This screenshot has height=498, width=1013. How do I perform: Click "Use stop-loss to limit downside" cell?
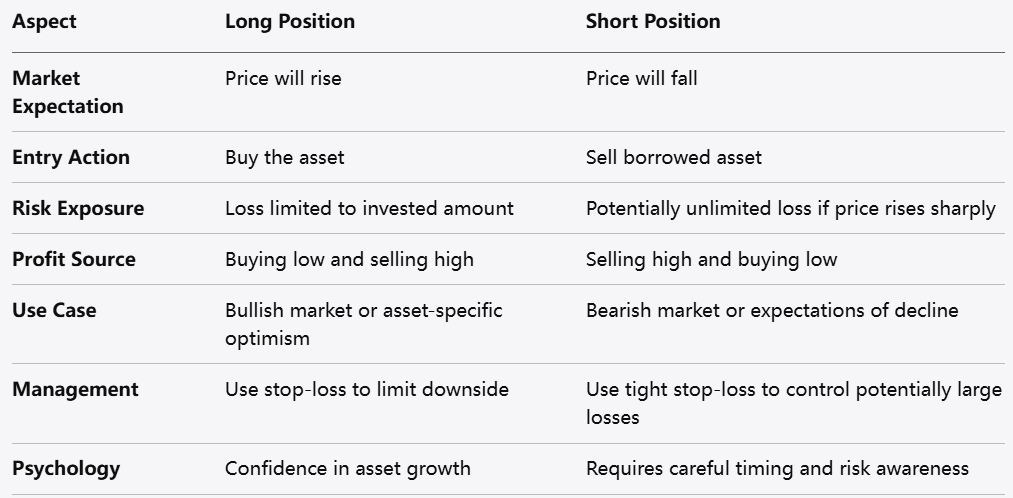(366, 389)
